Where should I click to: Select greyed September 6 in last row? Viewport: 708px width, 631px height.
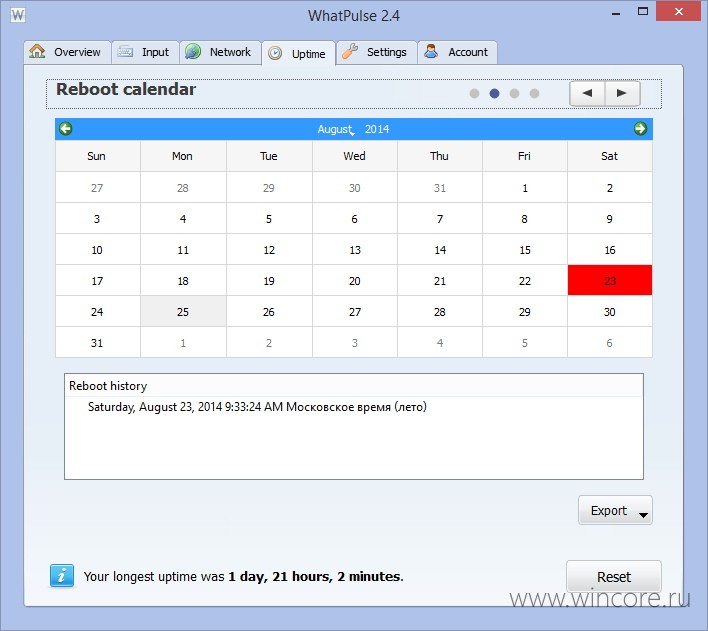click(610, 343)
